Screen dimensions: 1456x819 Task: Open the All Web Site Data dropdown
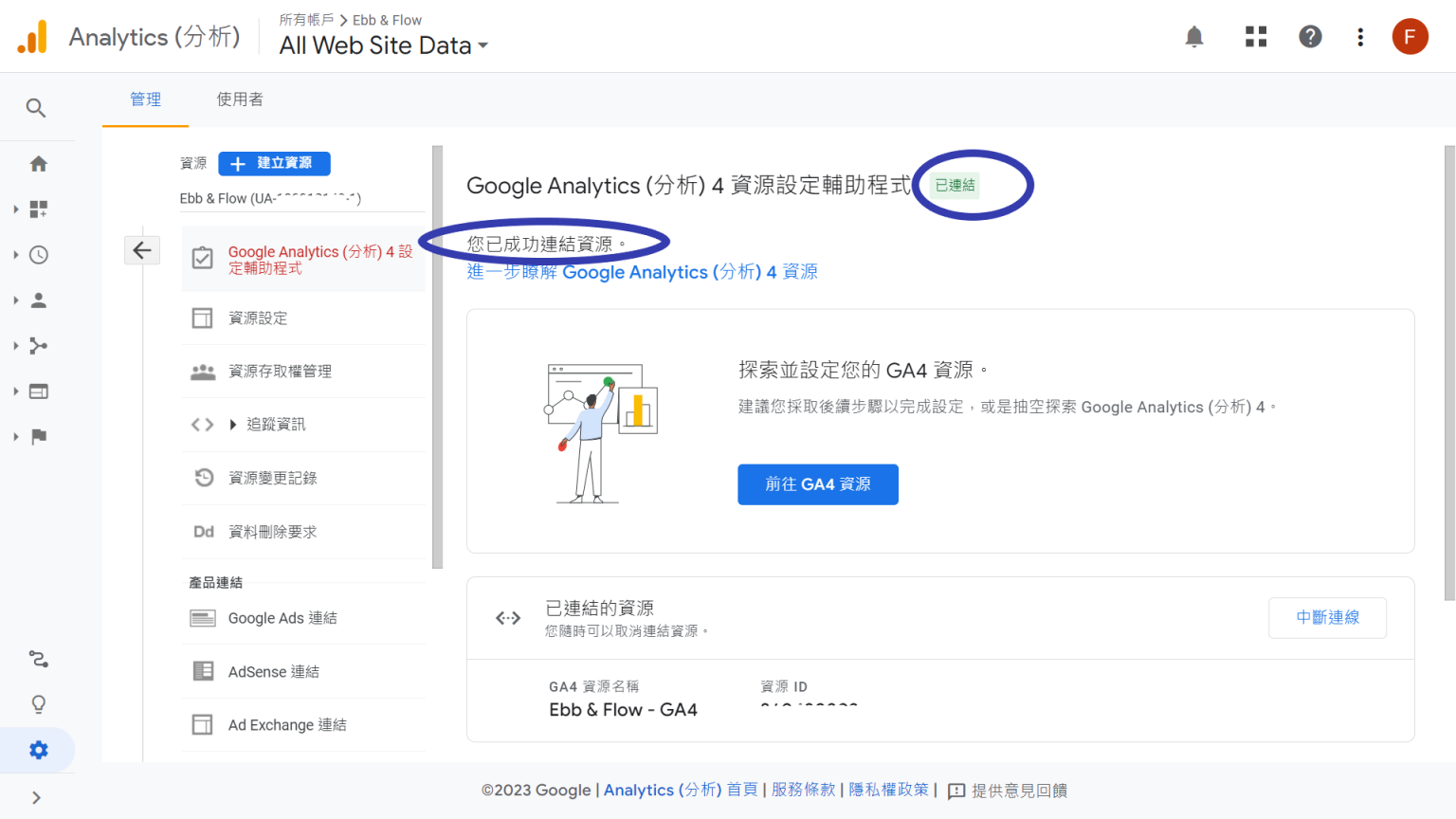click(384, 45)
